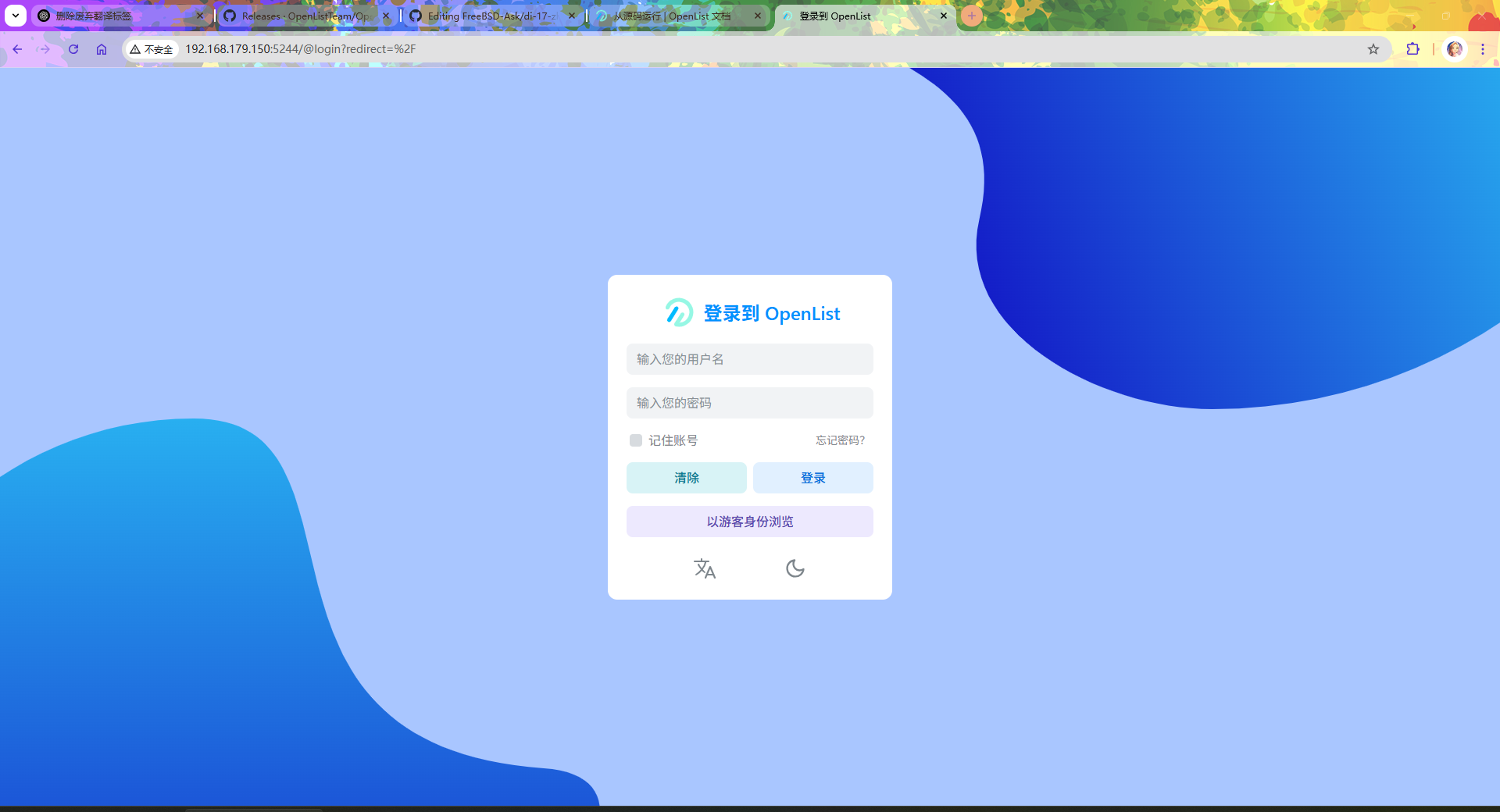The width and height of the screenshot is (1500, 812).
Task: Switch to the 删除废弃翻译标签 tab
Action: point(121,16)
